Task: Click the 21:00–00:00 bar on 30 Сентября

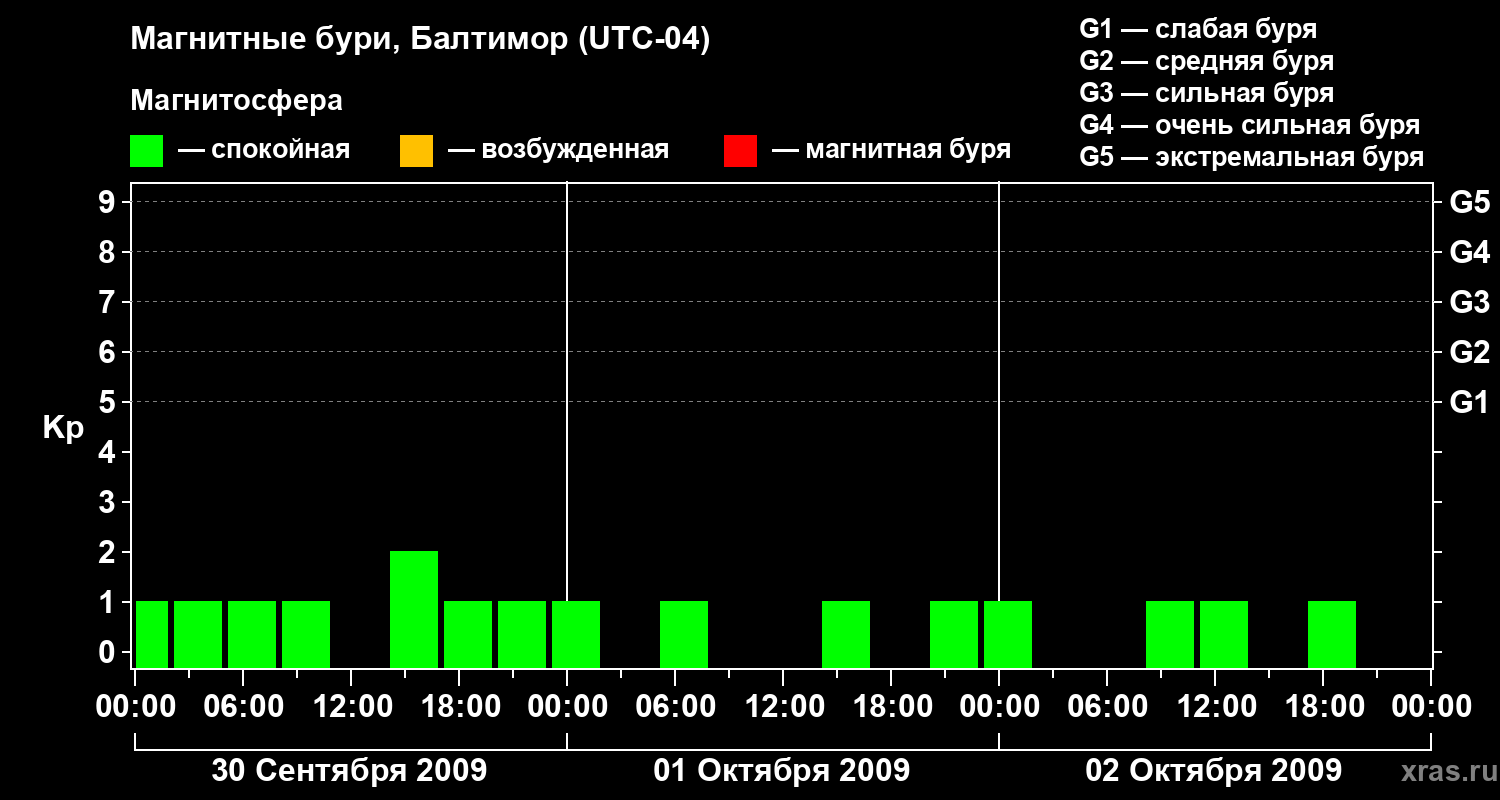Action: coord(522,634)
